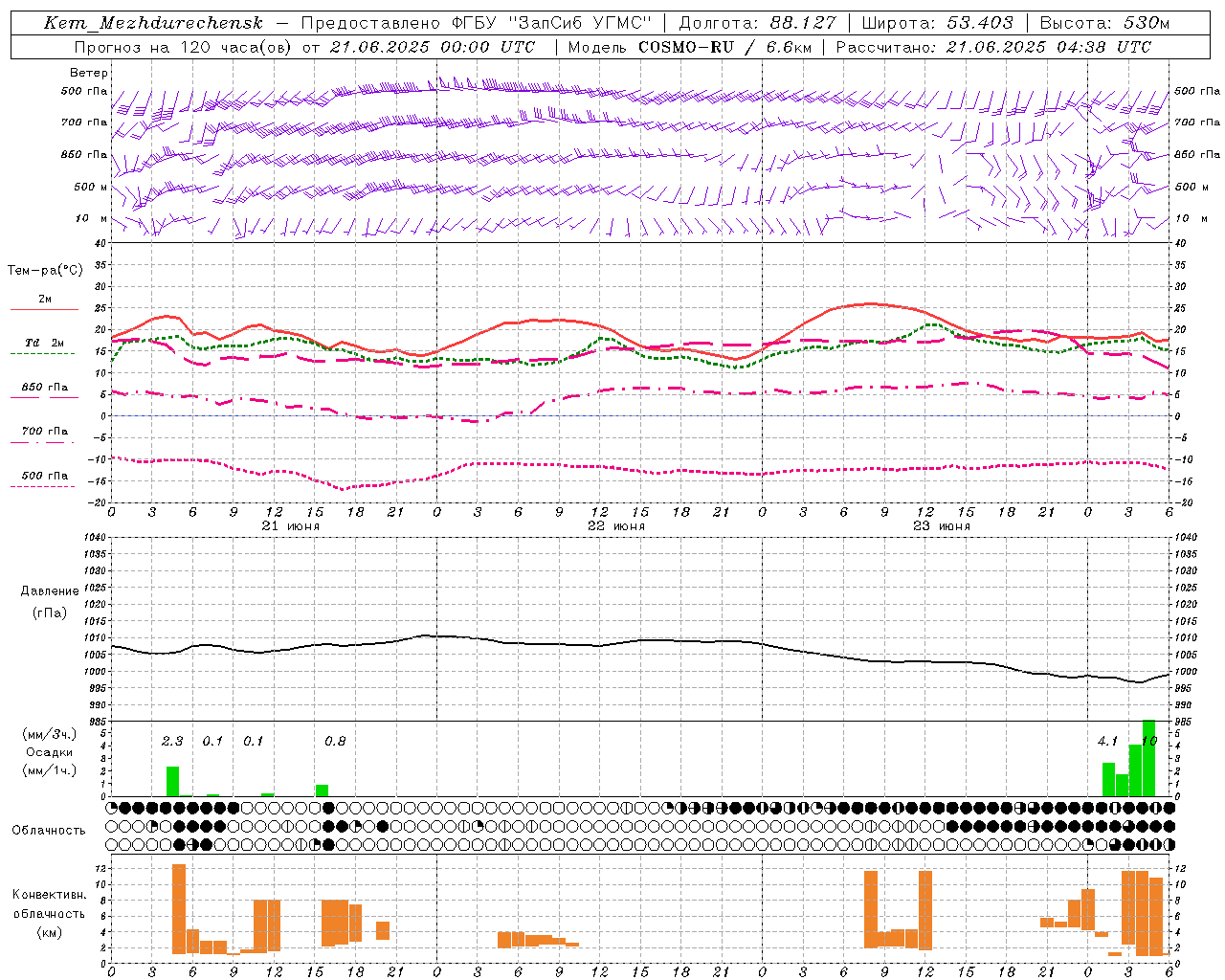Click the '22 июня' date label
The height and width of the screenshot is (980, 1225).
(616, 526)
